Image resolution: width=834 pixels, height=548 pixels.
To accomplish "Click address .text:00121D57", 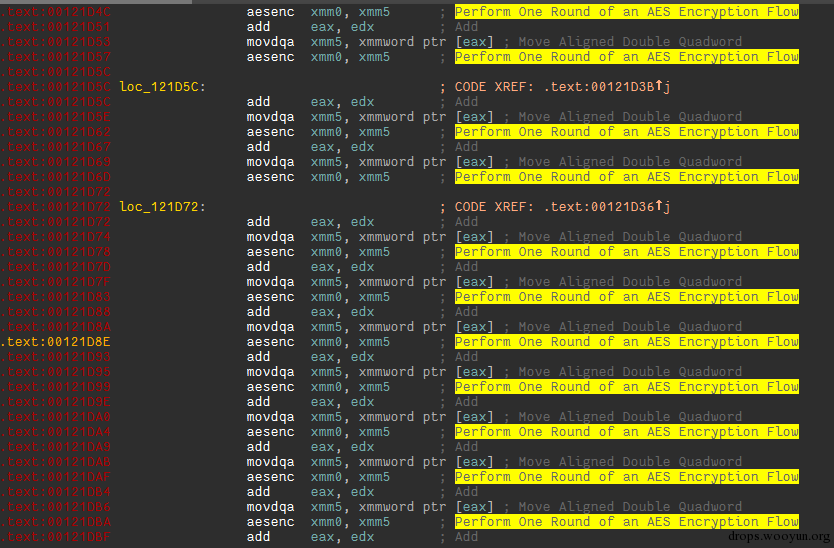I will click(55, 57).
